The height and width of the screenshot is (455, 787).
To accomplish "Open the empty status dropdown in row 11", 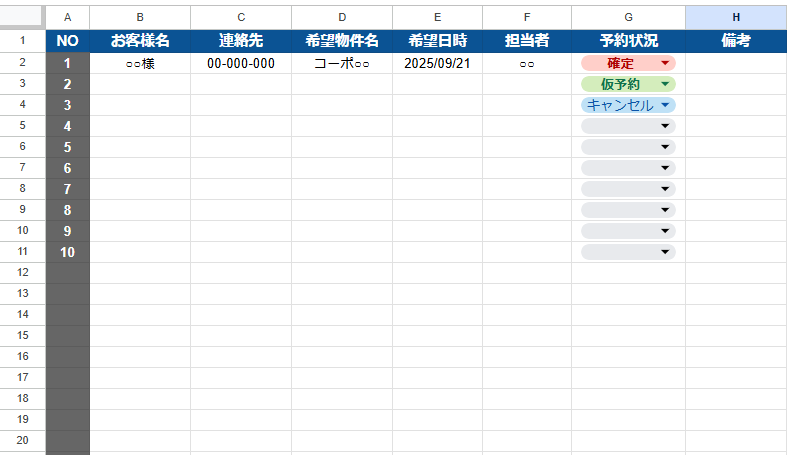I will pos(665,252).
